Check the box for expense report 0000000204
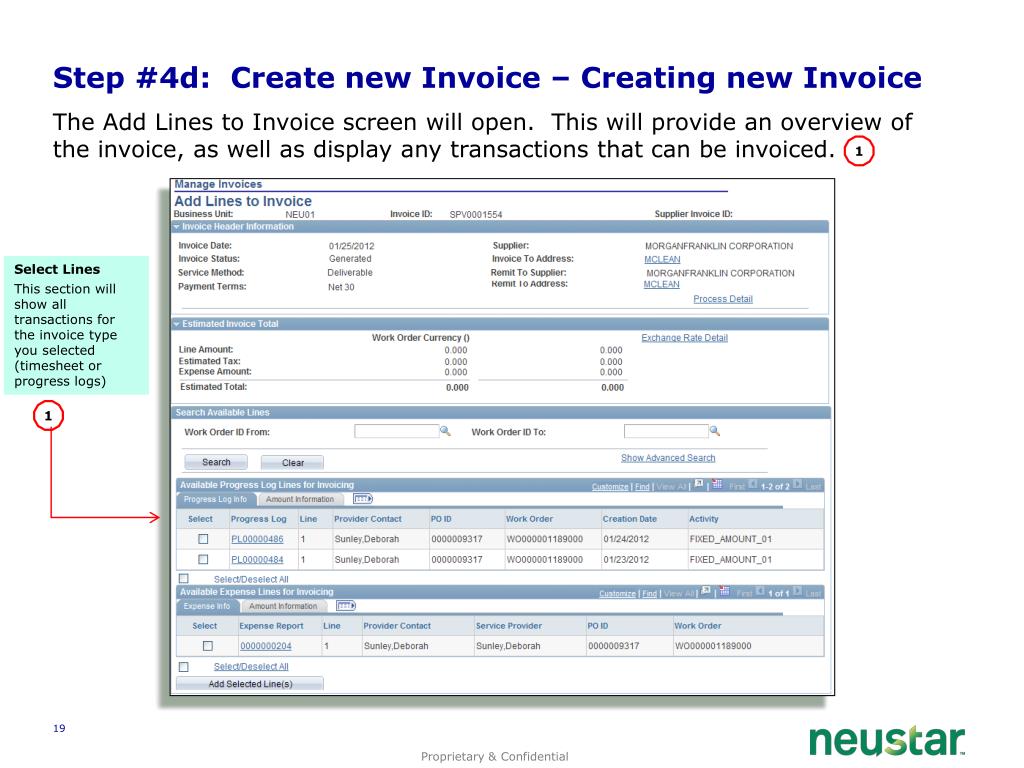1024x768 pixels. pos(208,646)
